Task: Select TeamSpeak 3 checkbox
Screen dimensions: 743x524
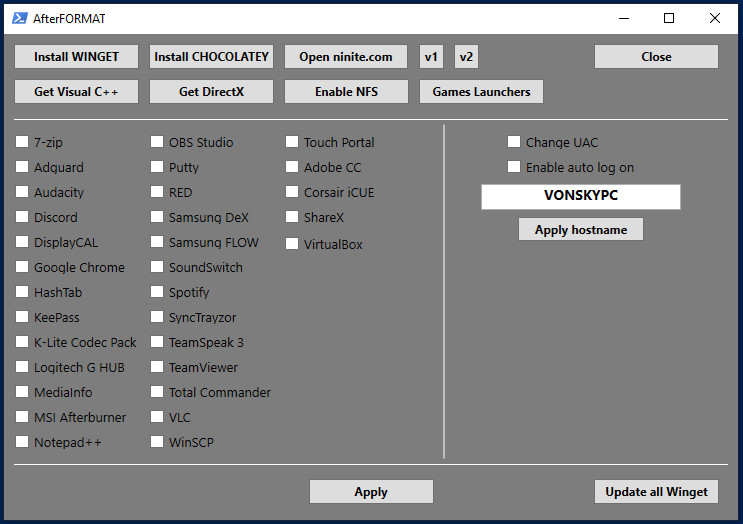Action: 157,342
